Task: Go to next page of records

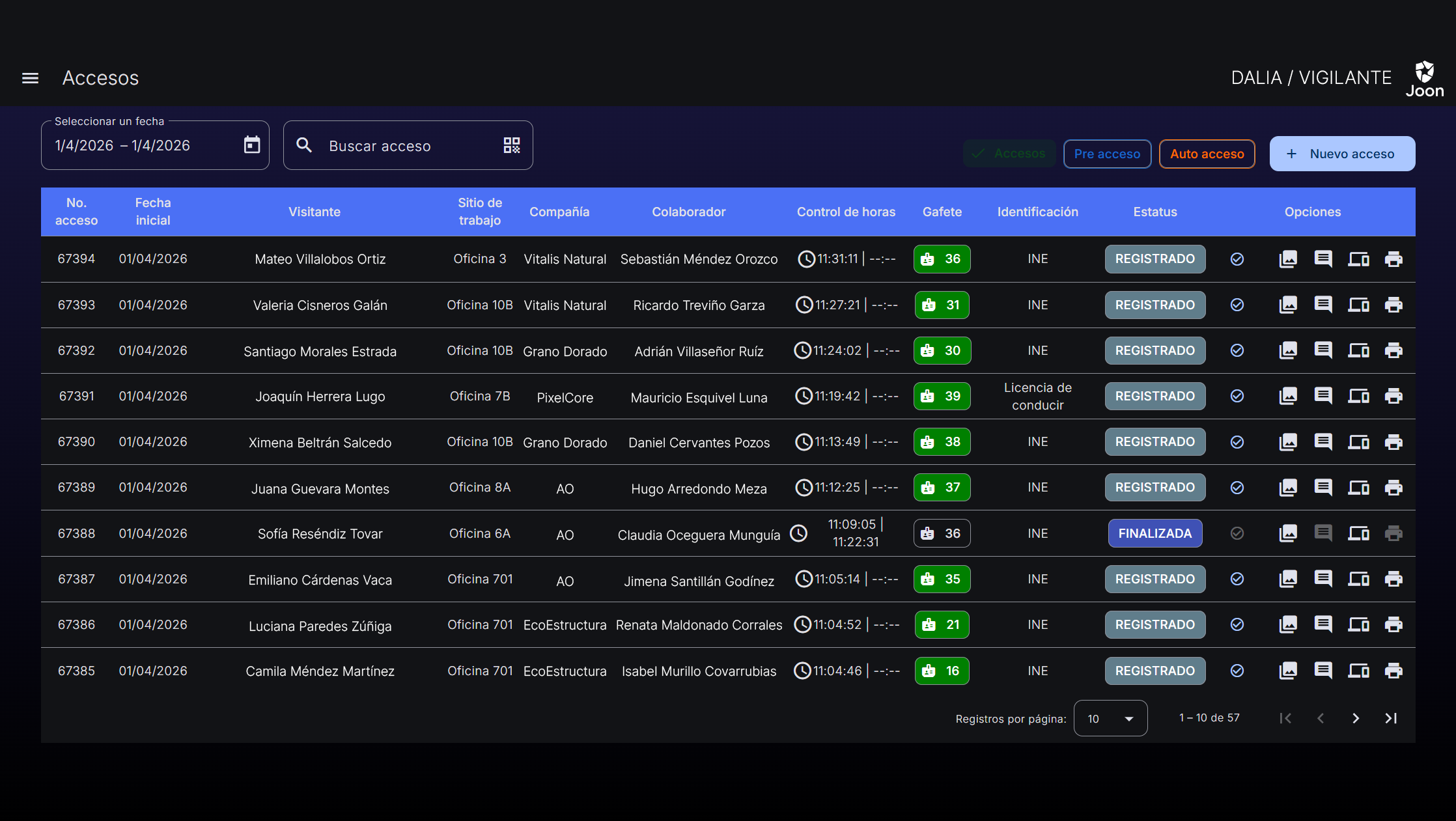Action: pos(1356,718)
